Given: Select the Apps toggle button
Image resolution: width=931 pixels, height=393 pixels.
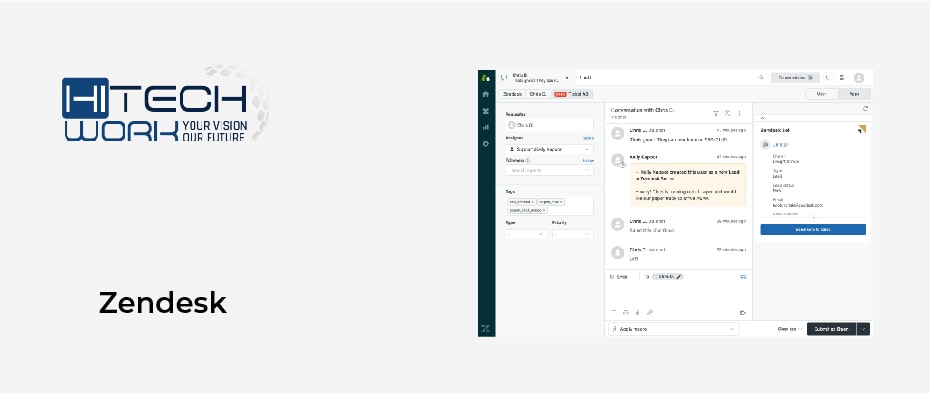Looking at the screenshot, I should pyautogui.click(x=854, y=94).
